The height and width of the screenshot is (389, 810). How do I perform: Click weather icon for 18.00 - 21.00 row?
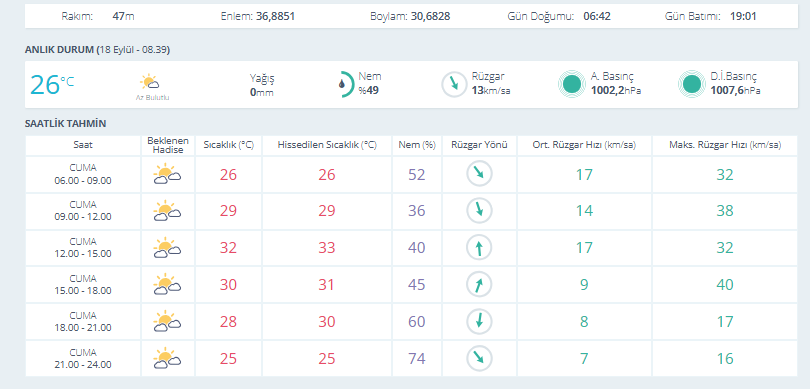pyautogui.click(x=167, y=321)
